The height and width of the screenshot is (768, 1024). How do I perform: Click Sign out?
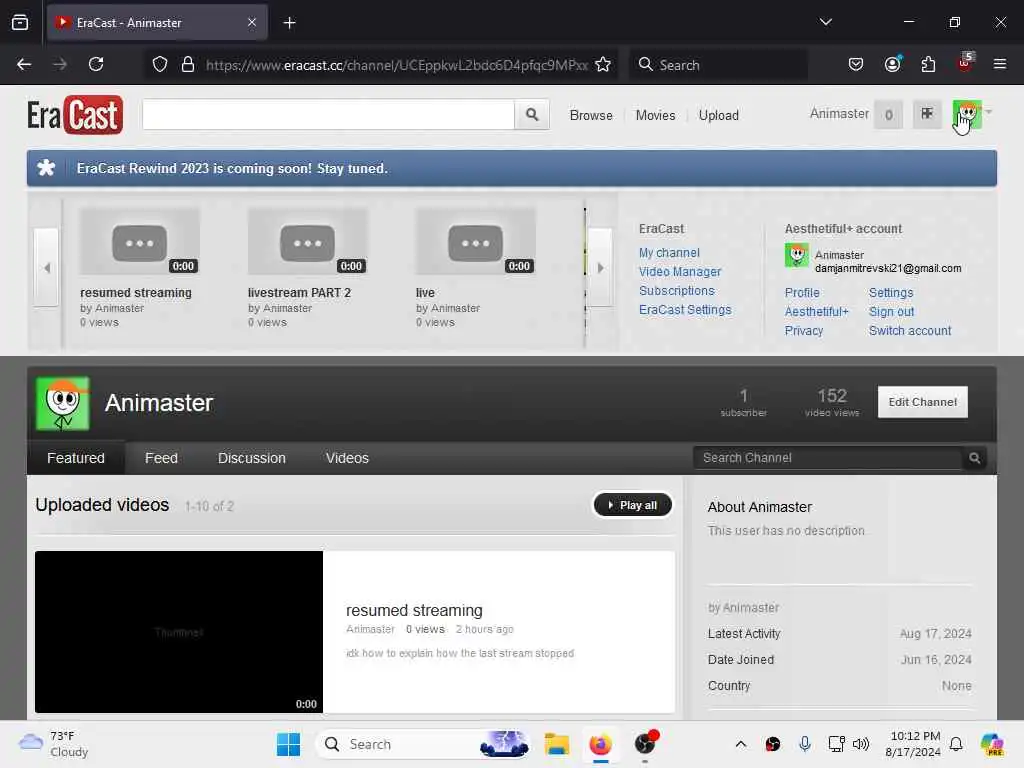(x=891, y=312)
